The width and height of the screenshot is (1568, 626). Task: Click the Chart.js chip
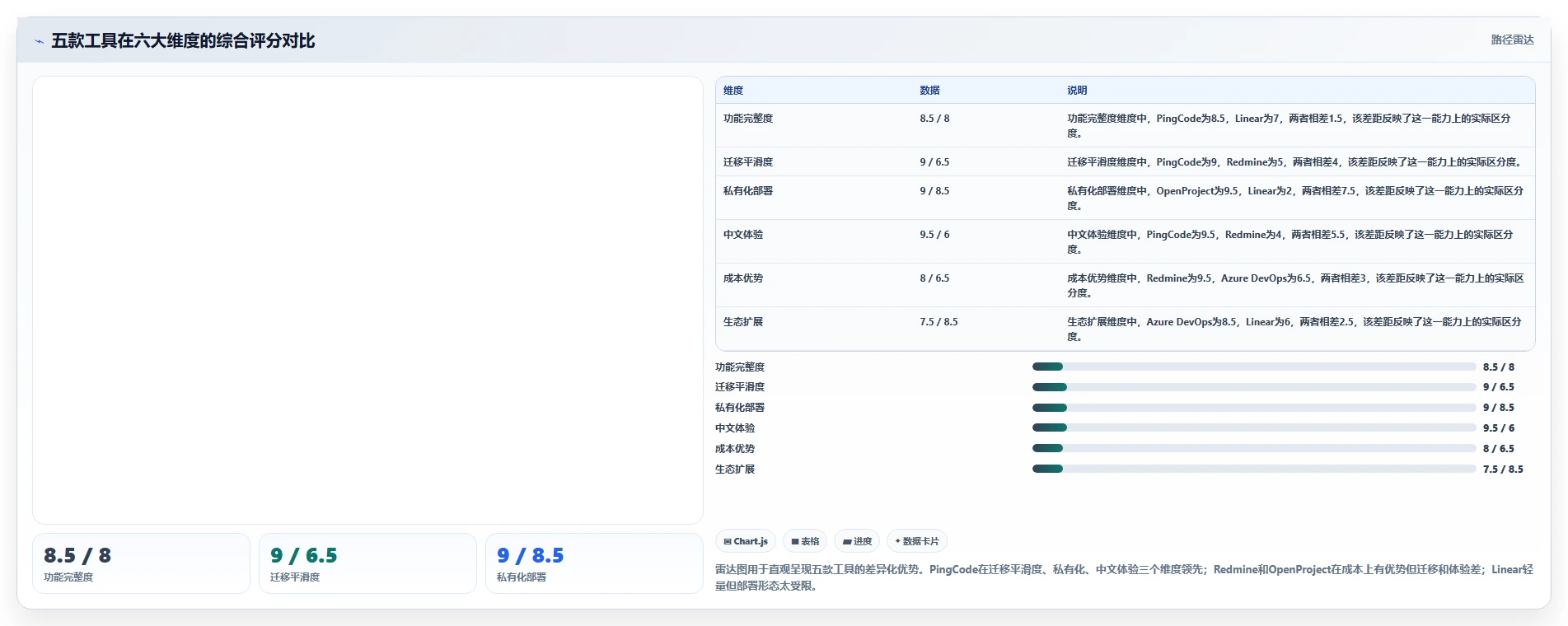tap(746, 541)
